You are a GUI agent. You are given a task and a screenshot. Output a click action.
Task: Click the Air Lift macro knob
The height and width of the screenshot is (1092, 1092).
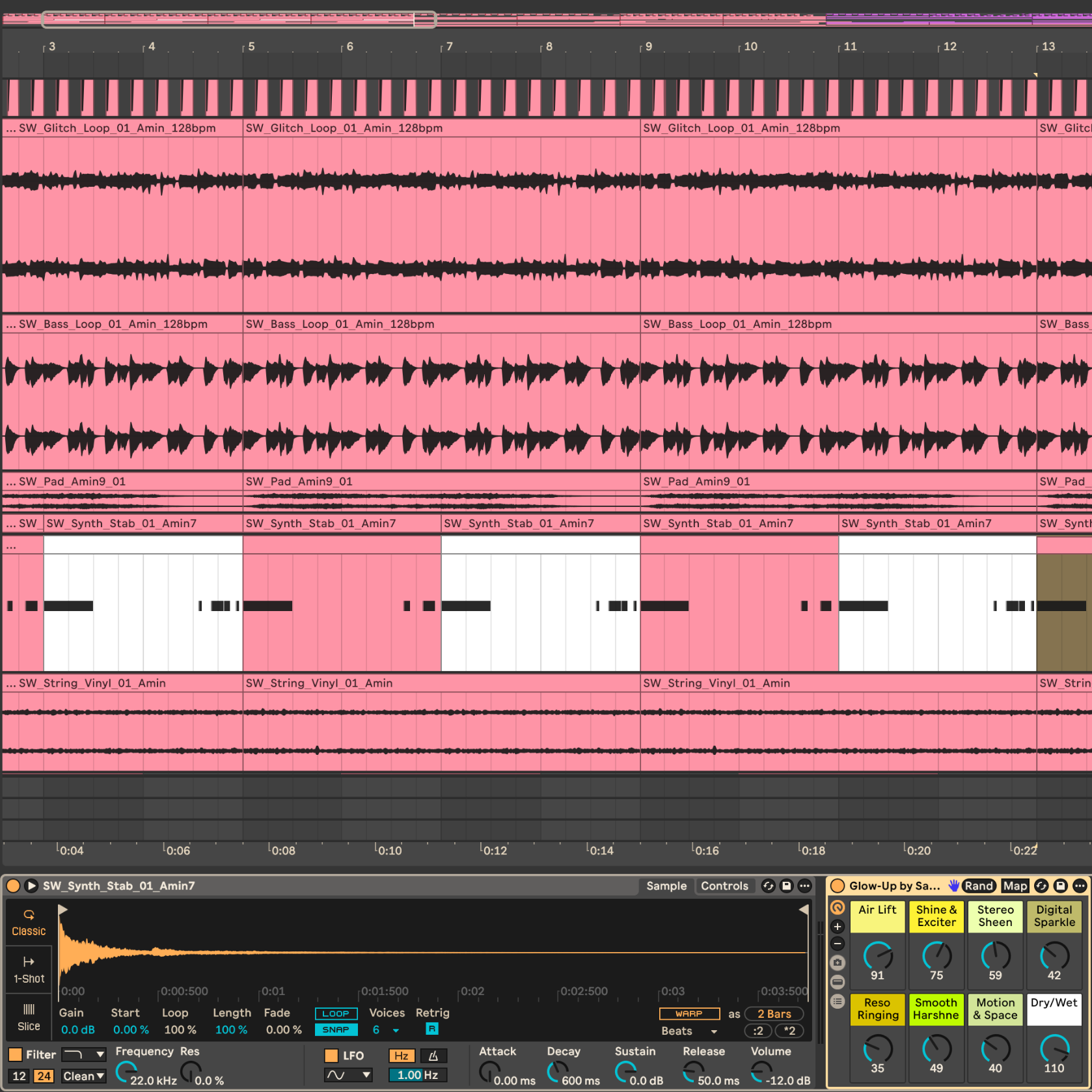click(x=877, y=956)
